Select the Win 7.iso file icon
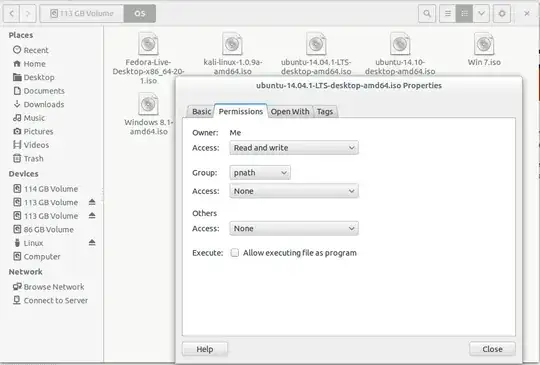The image size is (540, 365). [x=484, y=44]
